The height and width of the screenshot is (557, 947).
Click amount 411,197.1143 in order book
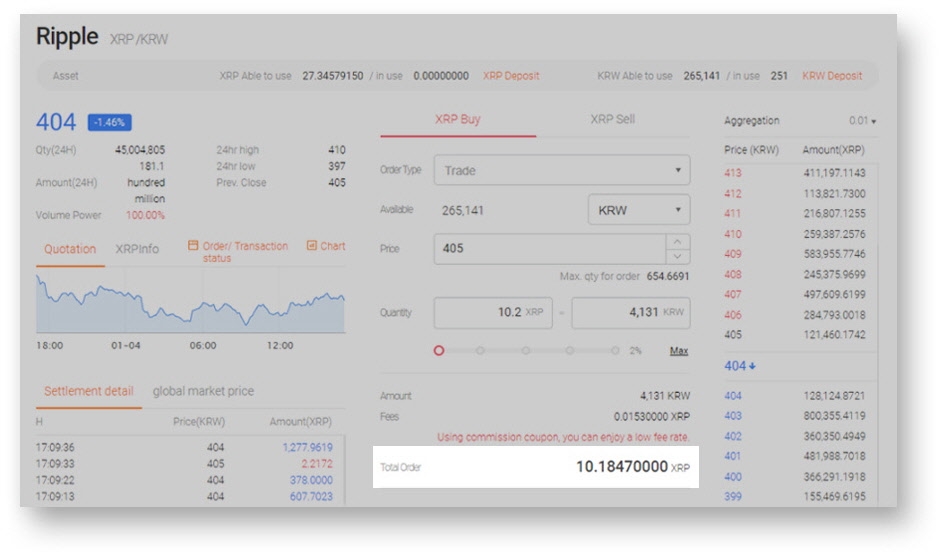(834, 173)
